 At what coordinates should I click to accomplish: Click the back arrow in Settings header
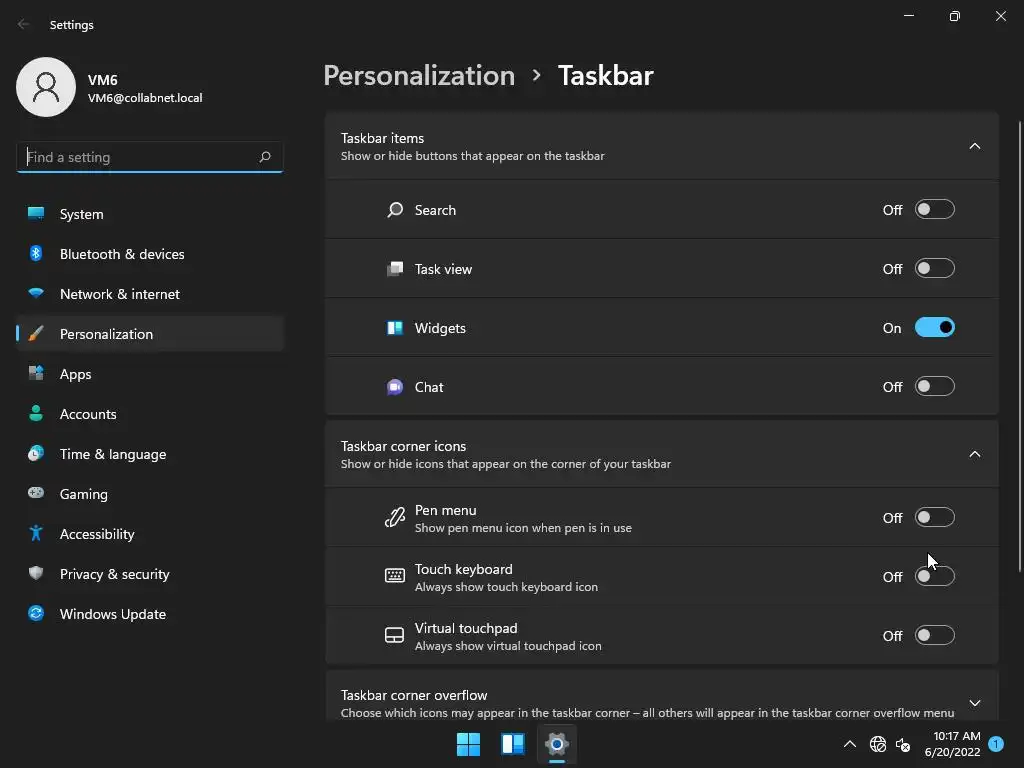point(24,25)
